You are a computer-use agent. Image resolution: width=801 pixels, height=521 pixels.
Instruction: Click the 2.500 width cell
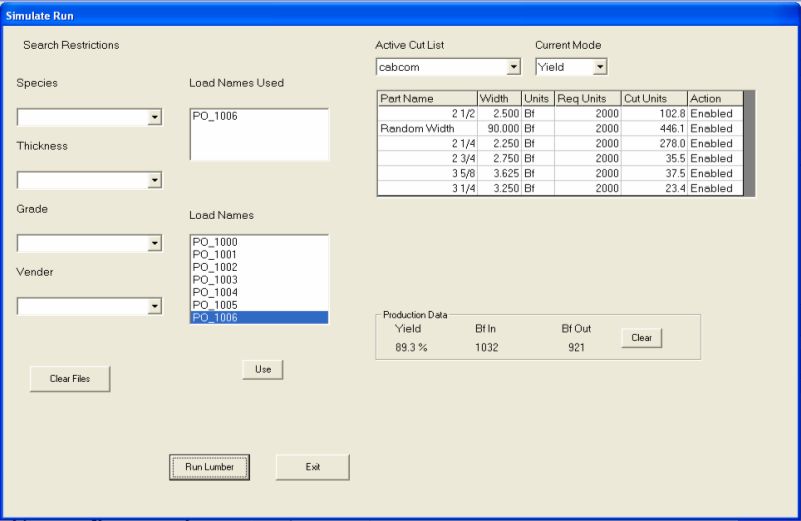click(x=499, y=113)
